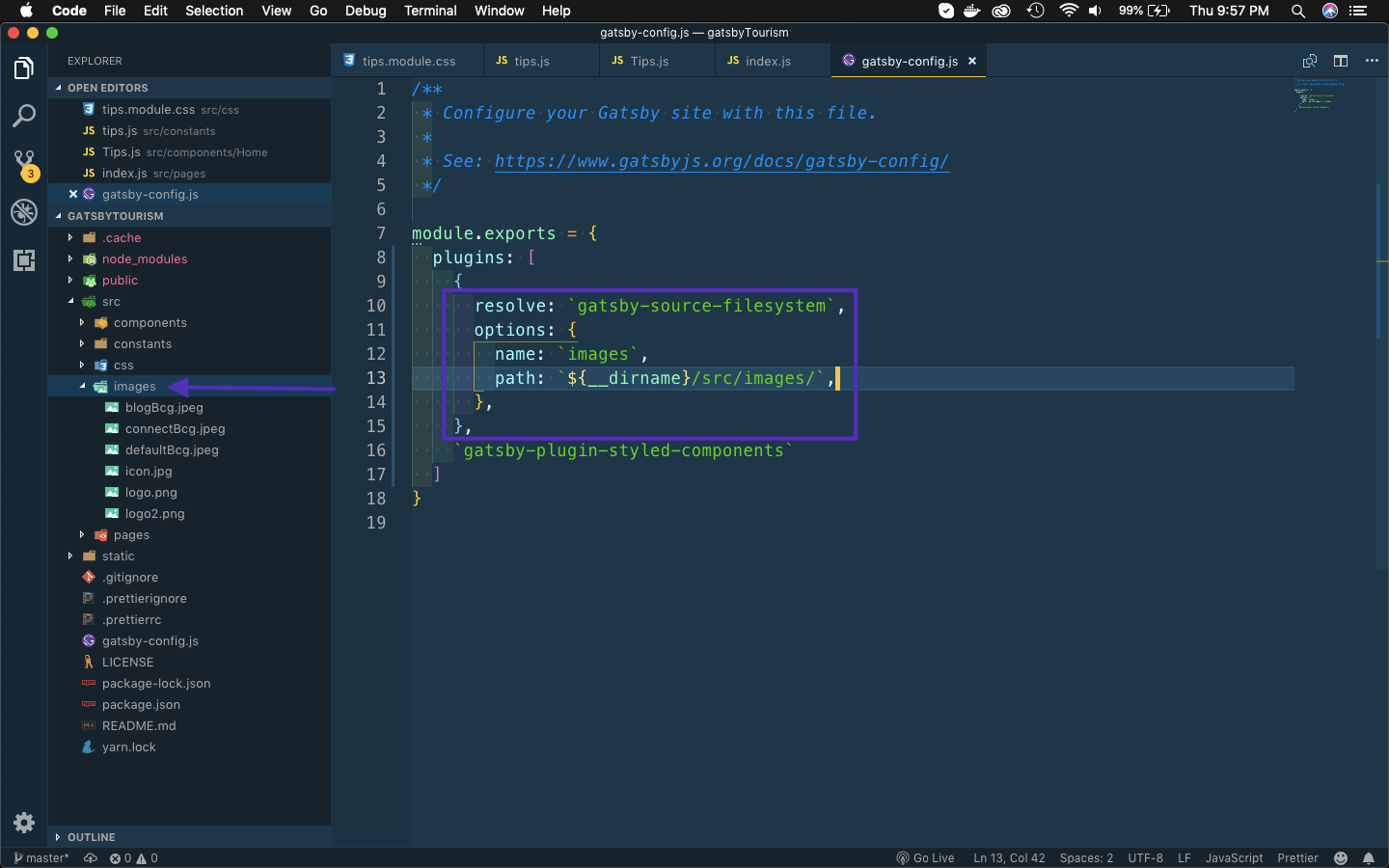1389x868 pixels.
Task: Open the Search view icon
Action: coord(24,117)
